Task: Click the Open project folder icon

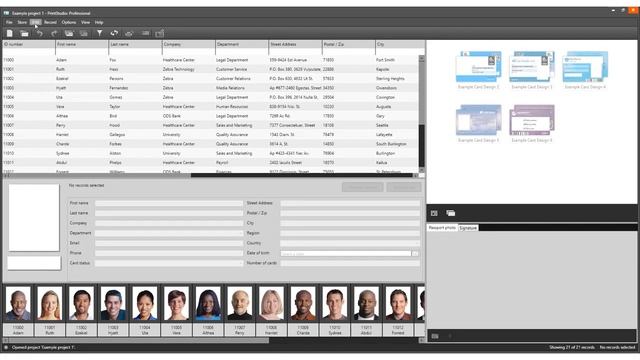Action: click(x=24, y=33)
